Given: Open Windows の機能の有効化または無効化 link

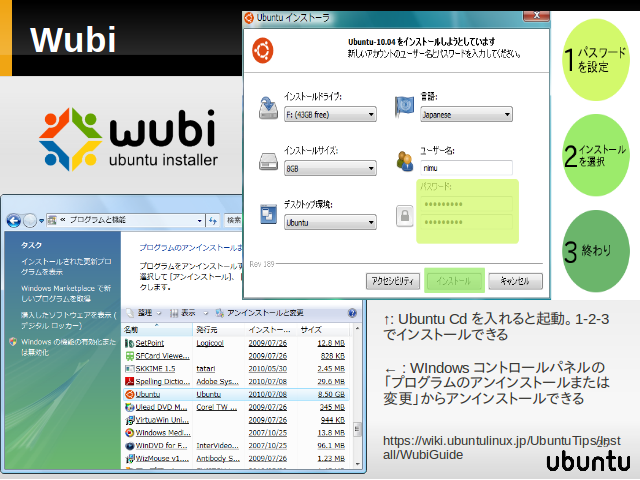Looking at the screenshot, I should 69,347.
